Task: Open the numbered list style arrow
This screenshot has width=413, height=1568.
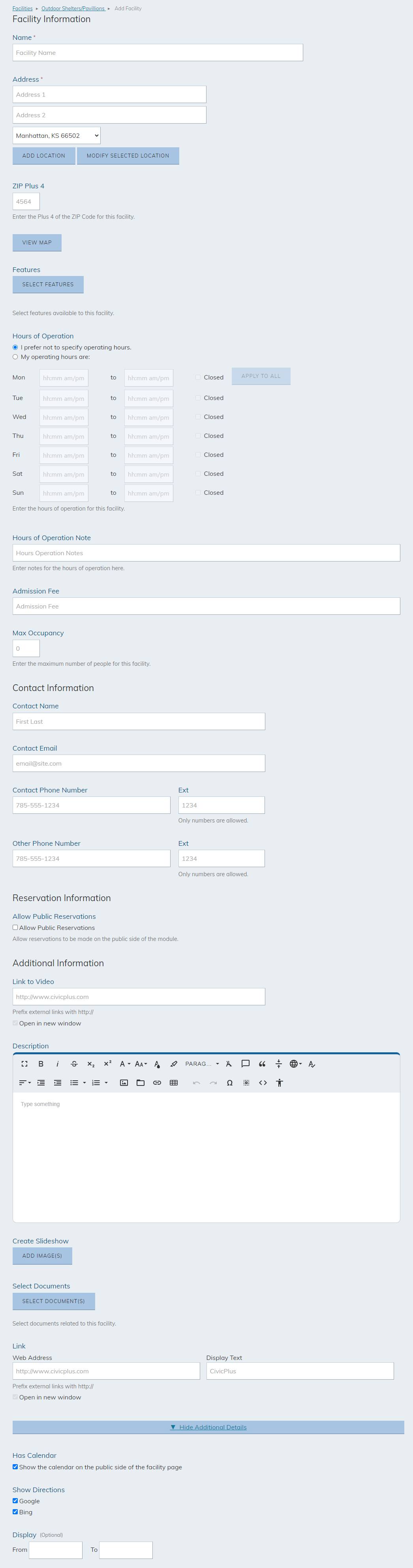Action: click(107, 1083)
